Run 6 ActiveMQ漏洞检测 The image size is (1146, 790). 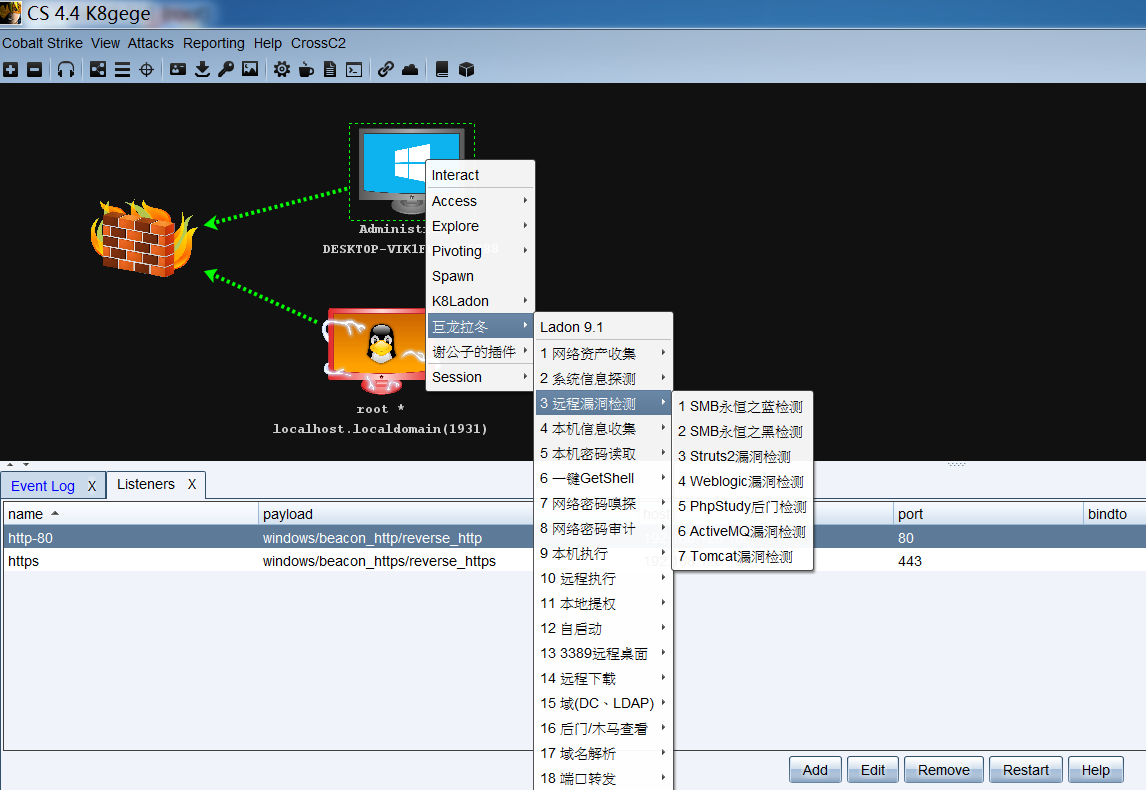(742, 531)
